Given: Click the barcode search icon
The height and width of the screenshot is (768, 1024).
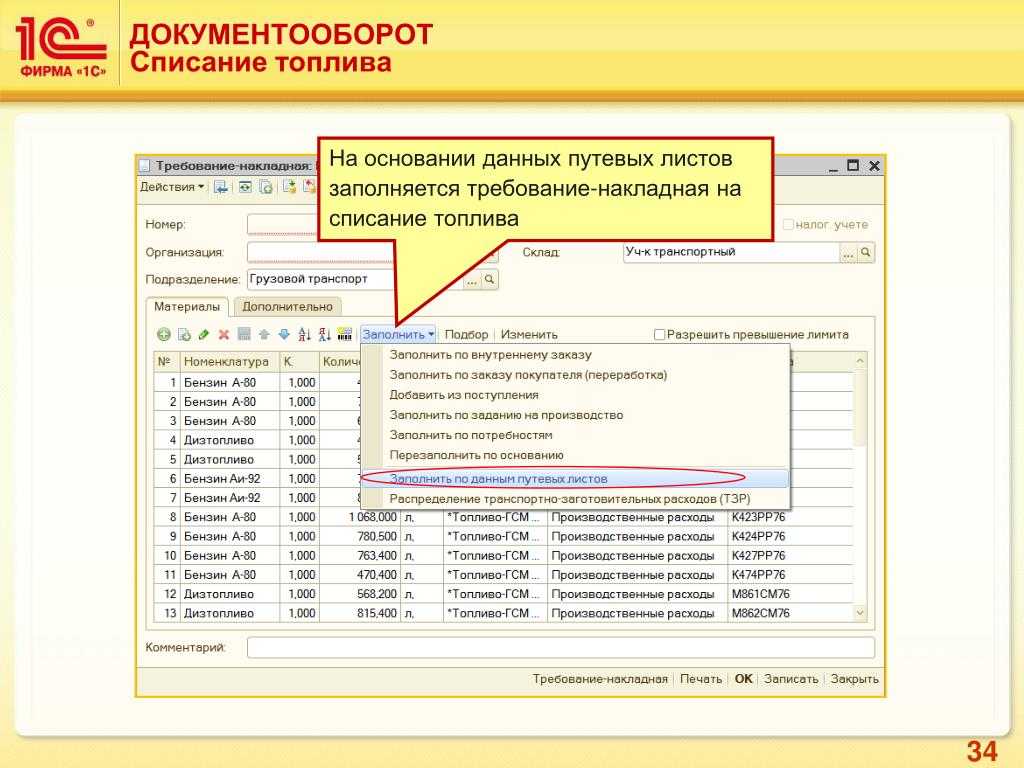Looking at the screenshot, I should click(x=345, y=334).
